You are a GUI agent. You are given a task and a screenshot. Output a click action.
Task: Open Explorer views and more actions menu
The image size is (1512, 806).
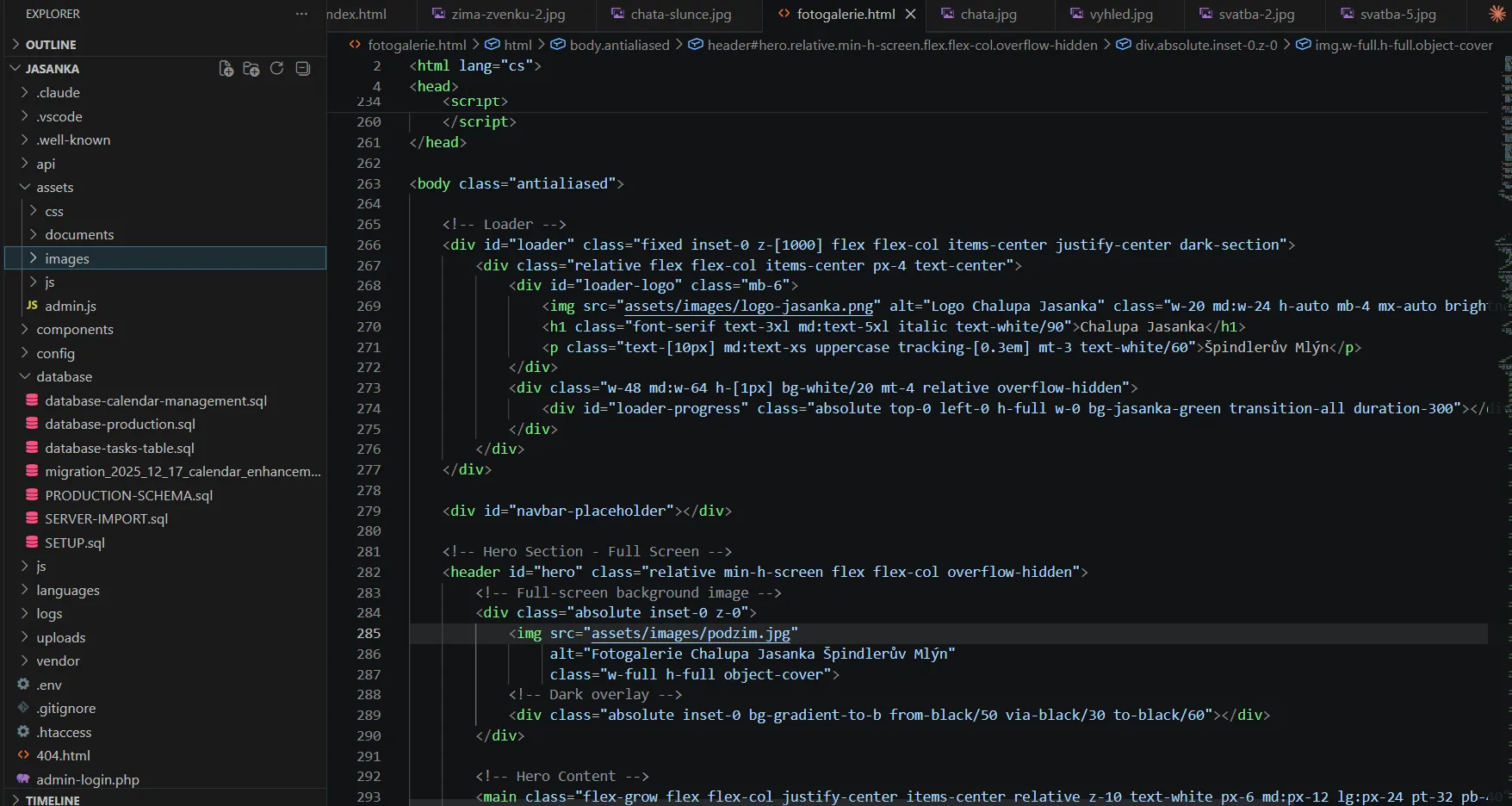click(301, 14)
